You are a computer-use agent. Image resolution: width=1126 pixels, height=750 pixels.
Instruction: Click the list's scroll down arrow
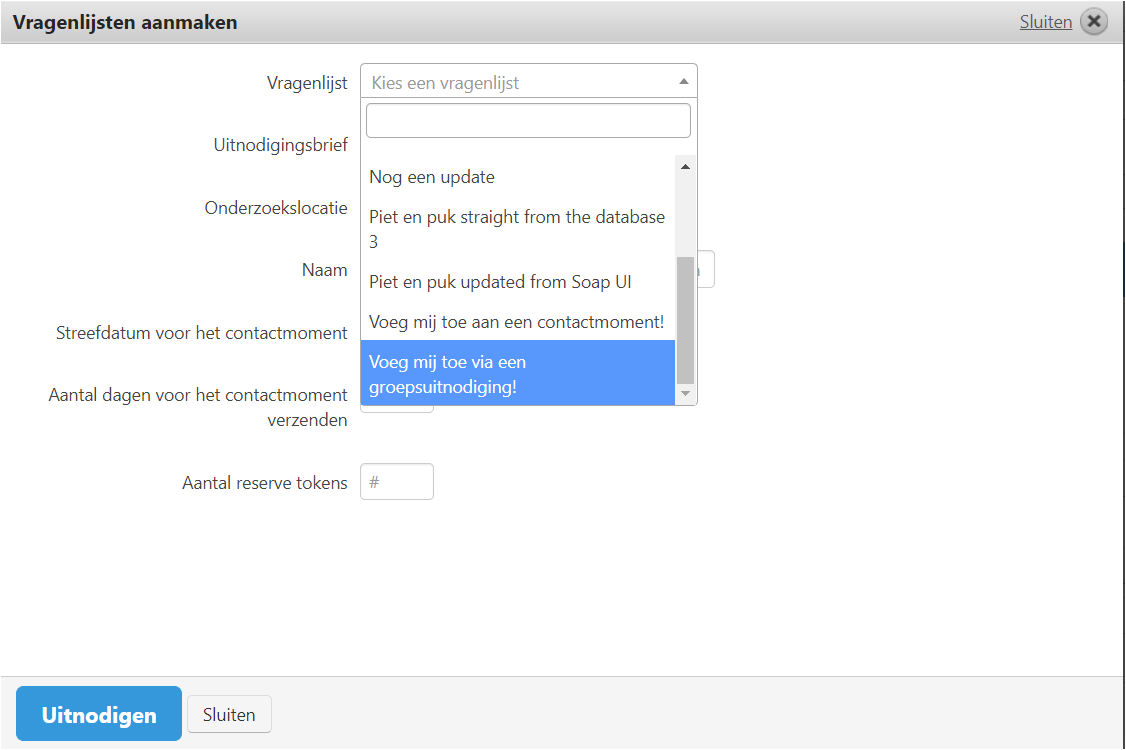click(685, 394)
